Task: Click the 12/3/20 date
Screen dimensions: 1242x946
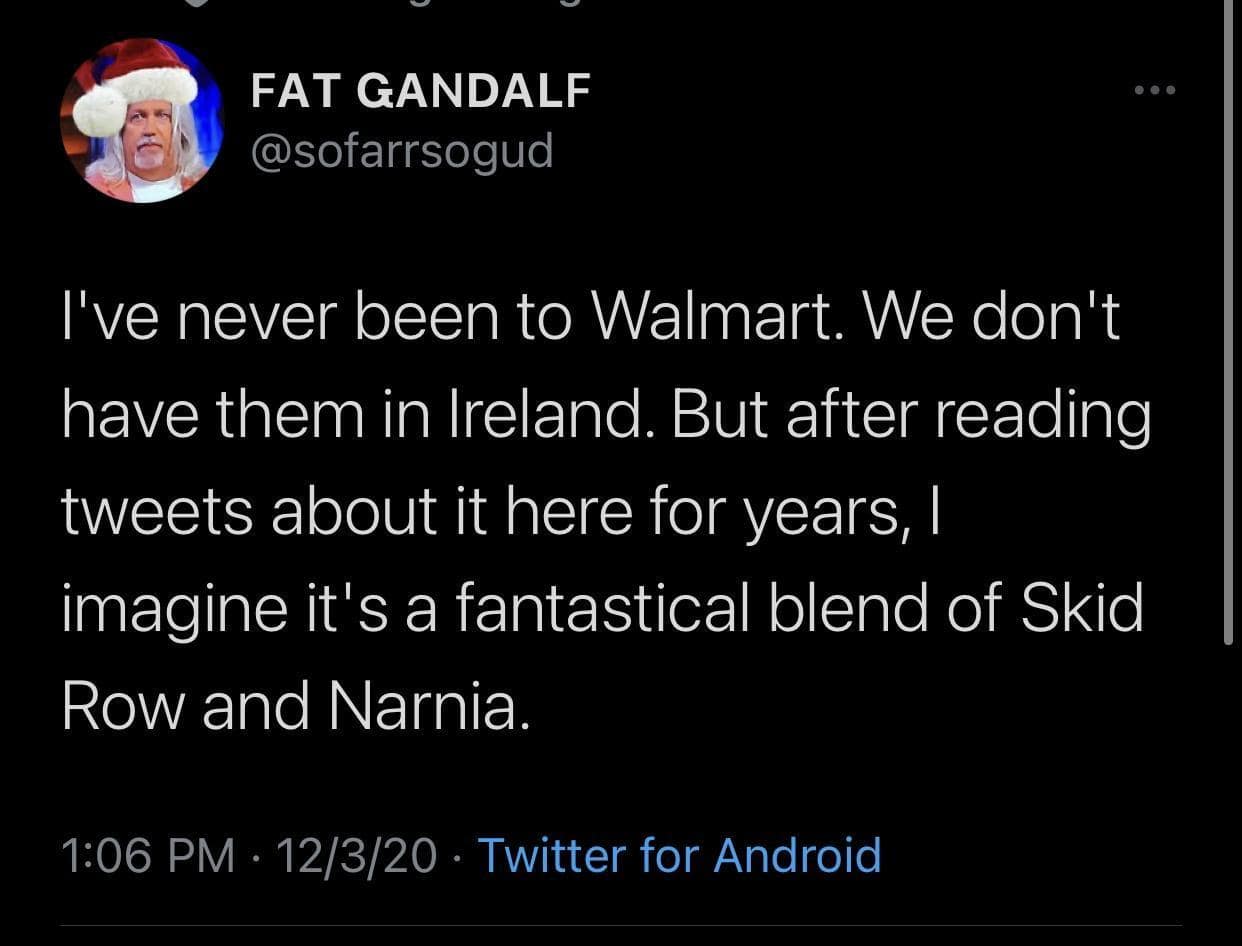Action: (x=357, y=856)
